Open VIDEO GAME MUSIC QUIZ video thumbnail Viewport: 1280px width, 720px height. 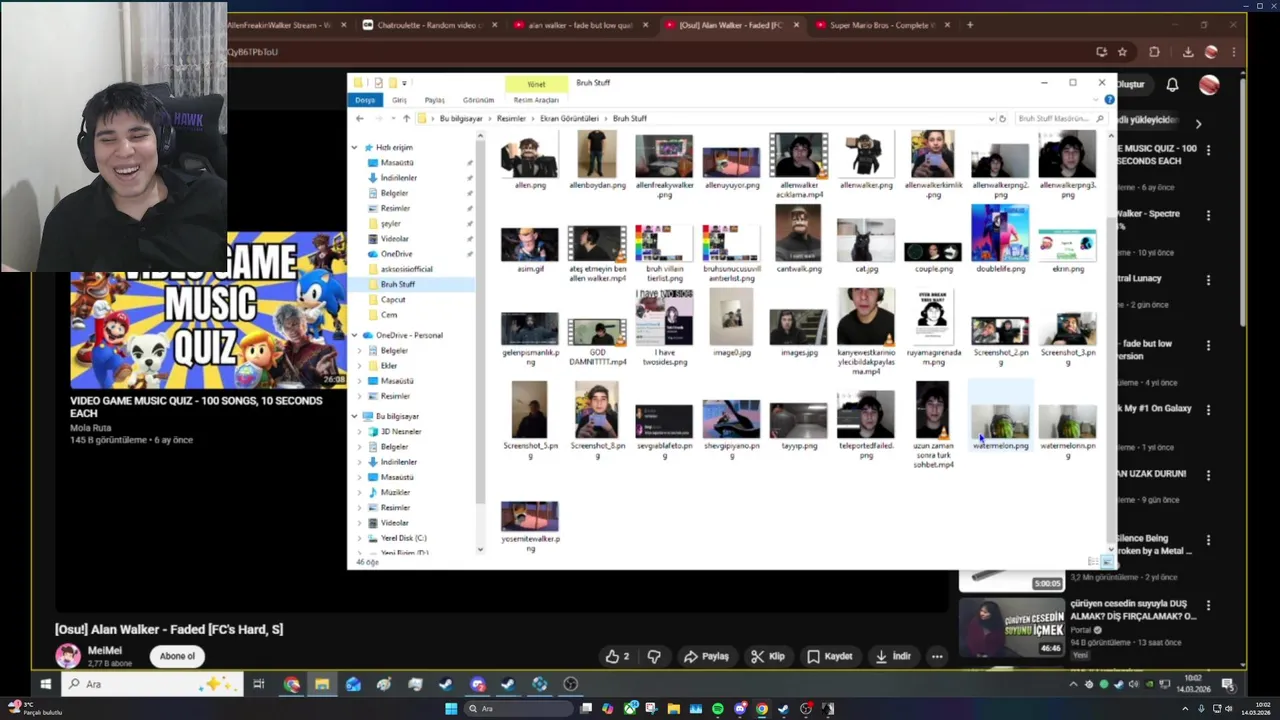point(208,311)
